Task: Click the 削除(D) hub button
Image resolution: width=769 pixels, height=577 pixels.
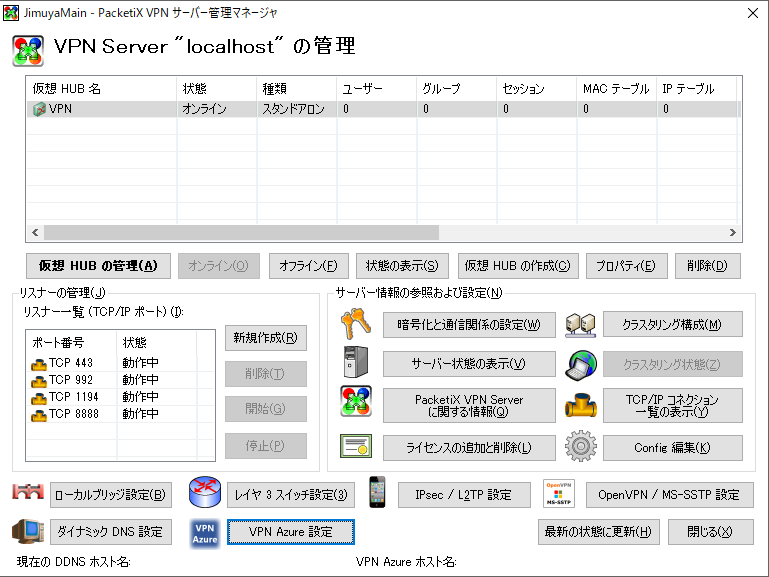Action: 708,266
